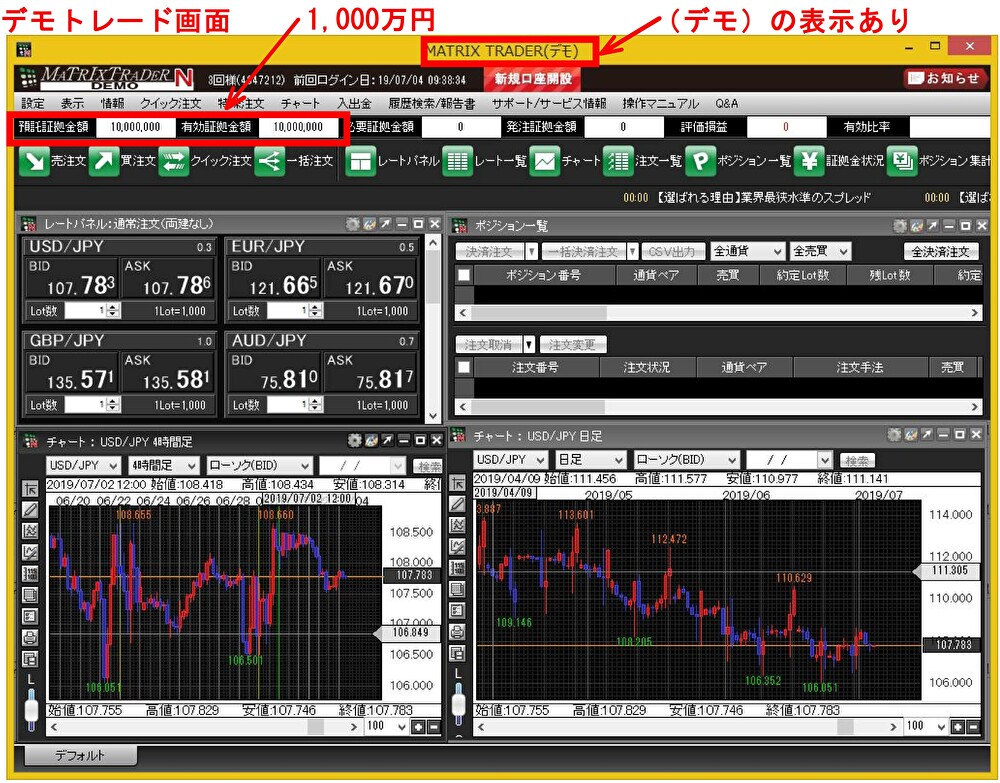The width and height of the screenshot is (1000, 783).
Task: Open the USD/JPY pair dropdown in the 4-hour chart
Action: click(x=83, y=465)
